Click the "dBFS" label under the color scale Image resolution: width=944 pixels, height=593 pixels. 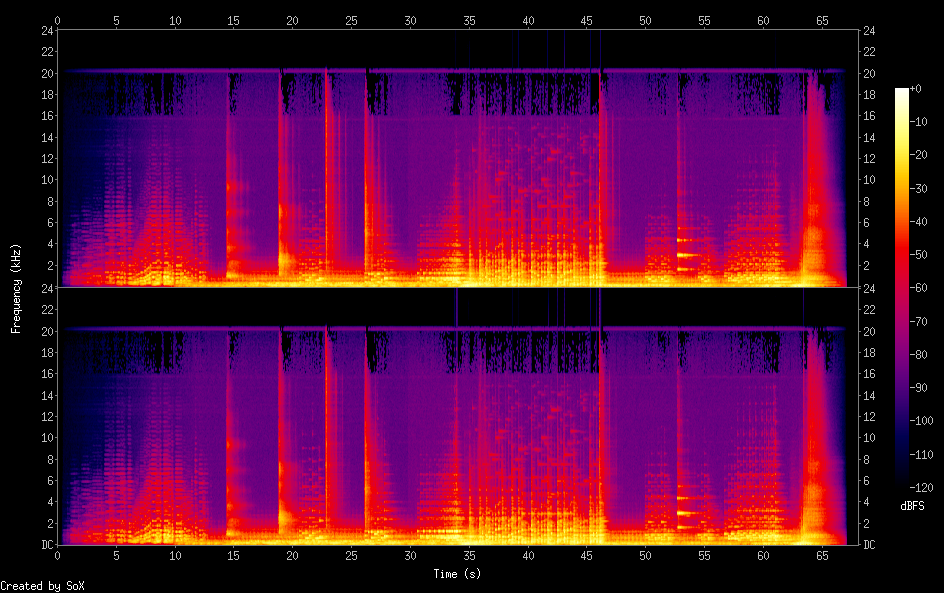coord(911,507)
